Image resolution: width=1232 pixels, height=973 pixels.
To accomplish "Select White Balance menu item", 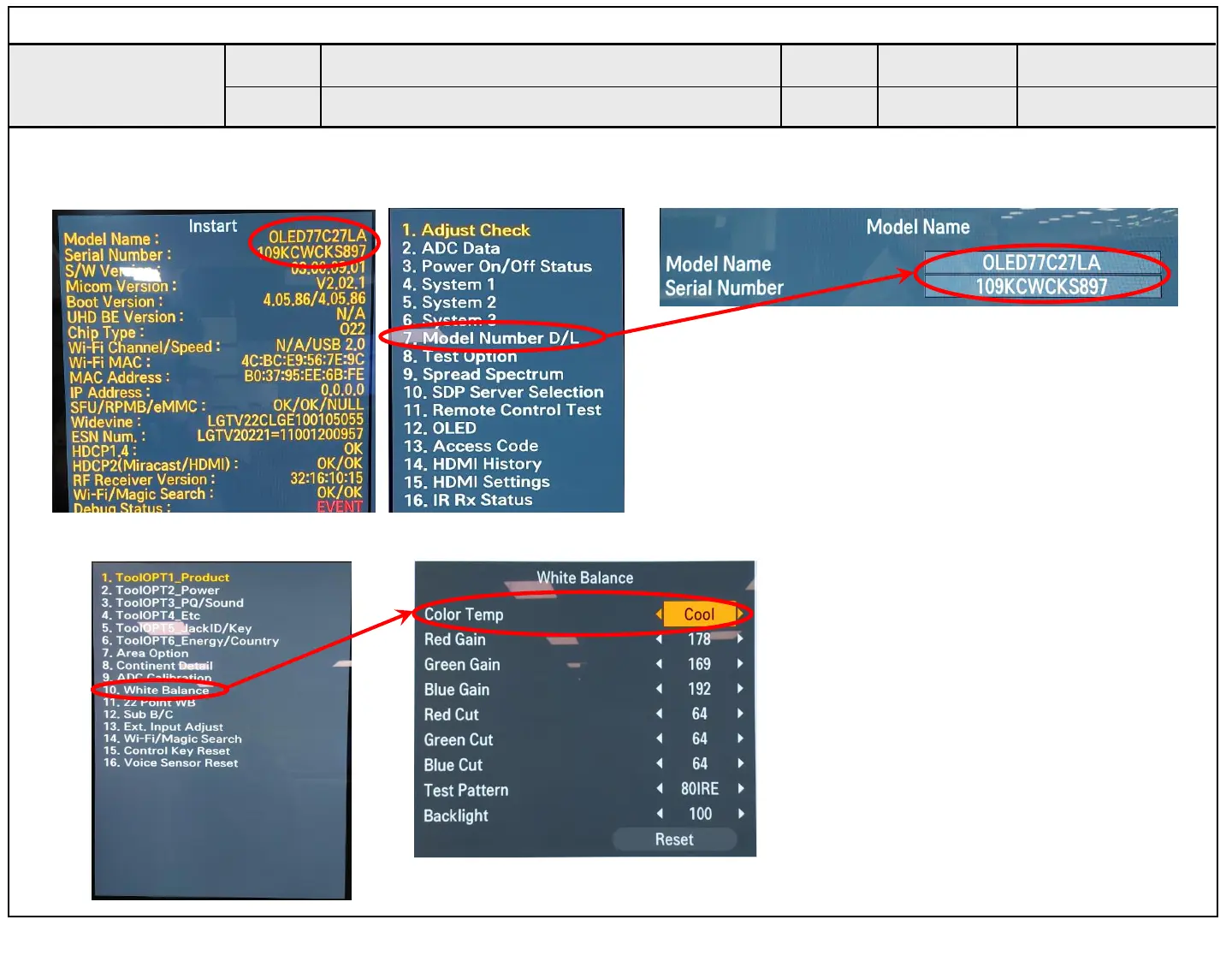I will [x=156, y=690].
